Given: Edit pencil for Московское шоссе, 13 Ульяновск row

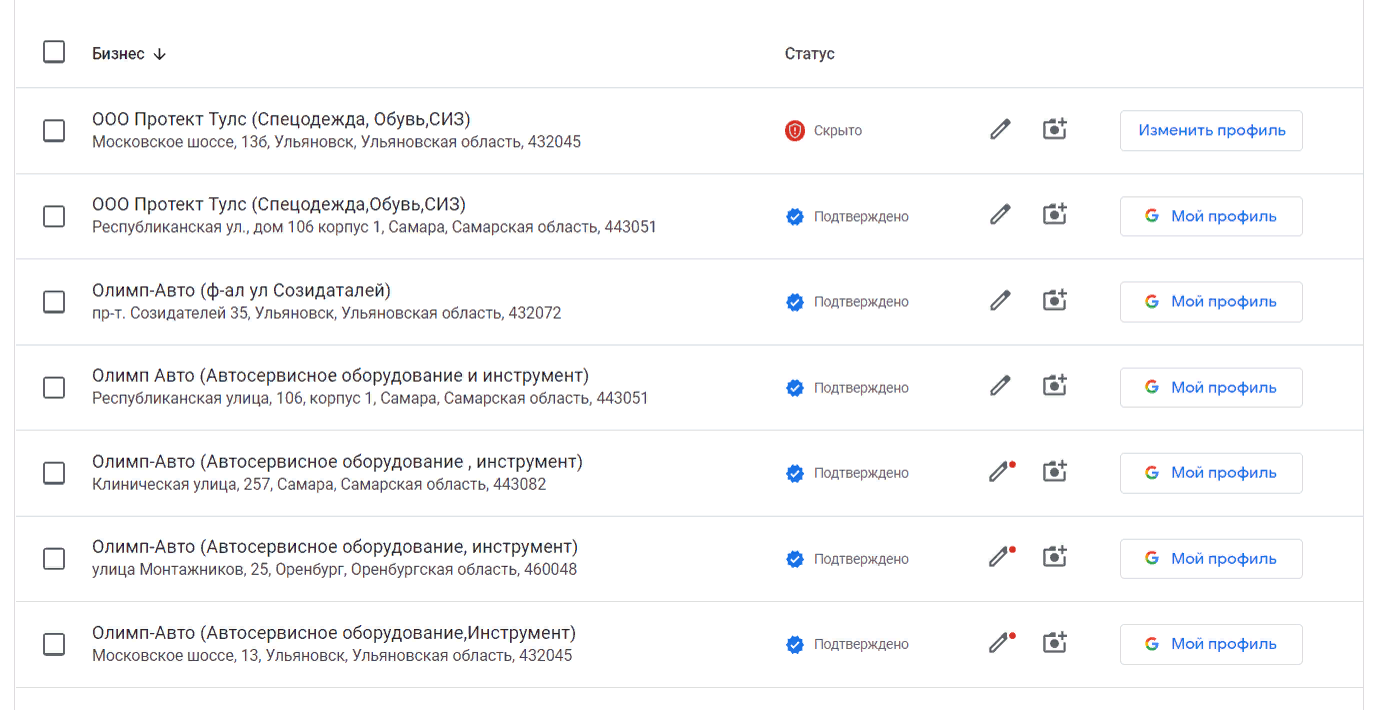Looking at the screenshot, I should pos(1000,644).
